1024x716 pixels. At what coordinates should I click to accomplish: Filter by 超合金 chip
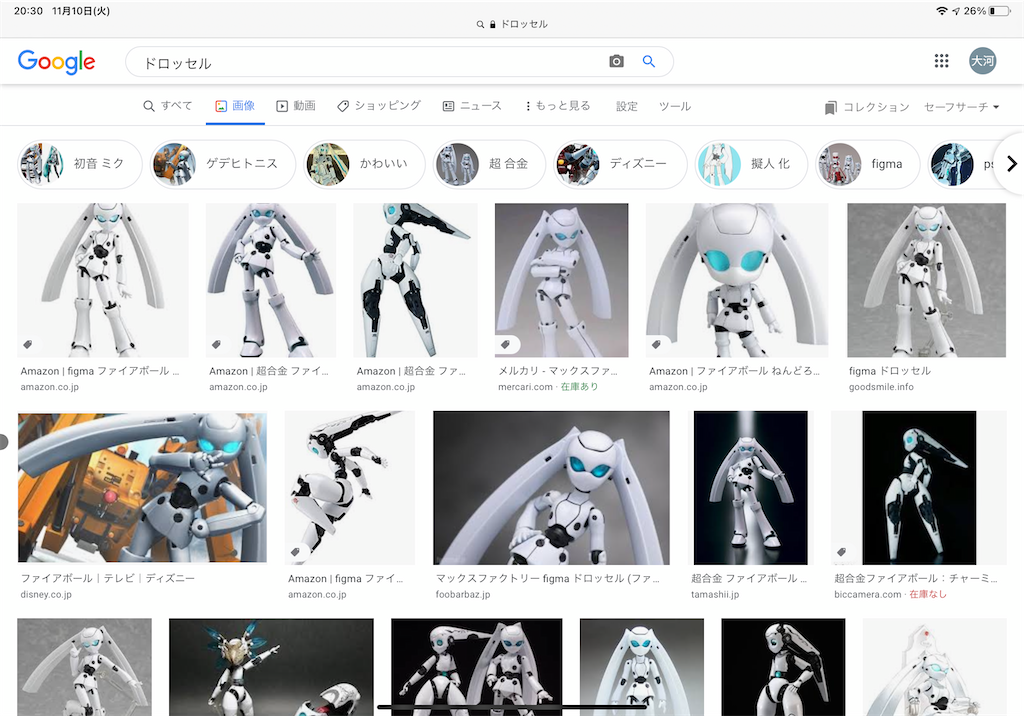pyautogui.click(x=489, y=164)
